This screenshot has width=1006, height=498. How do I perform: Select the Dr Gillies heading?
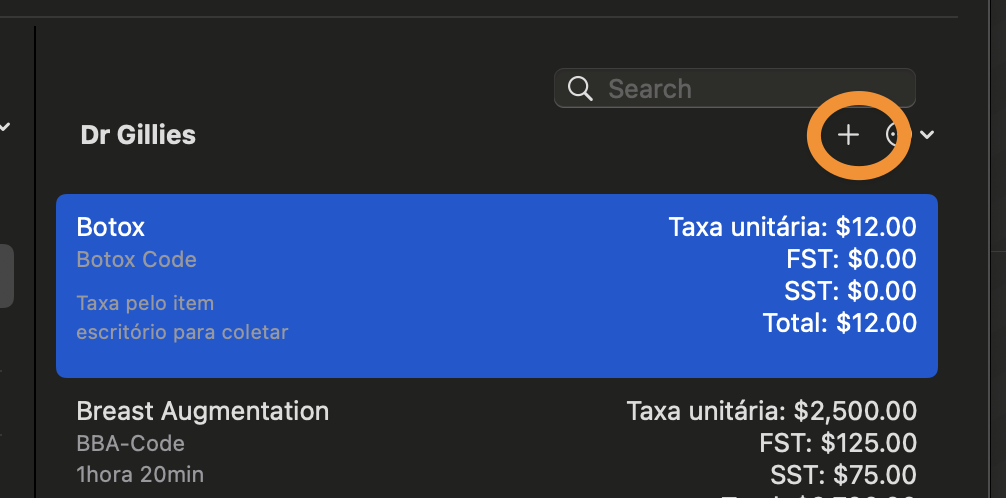click(138, 135)
